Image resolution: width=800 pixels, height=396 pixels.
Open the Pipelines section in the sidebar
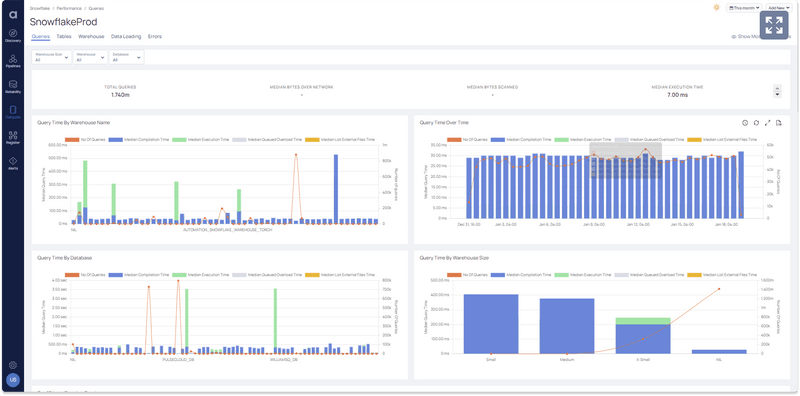coord(13,61)
